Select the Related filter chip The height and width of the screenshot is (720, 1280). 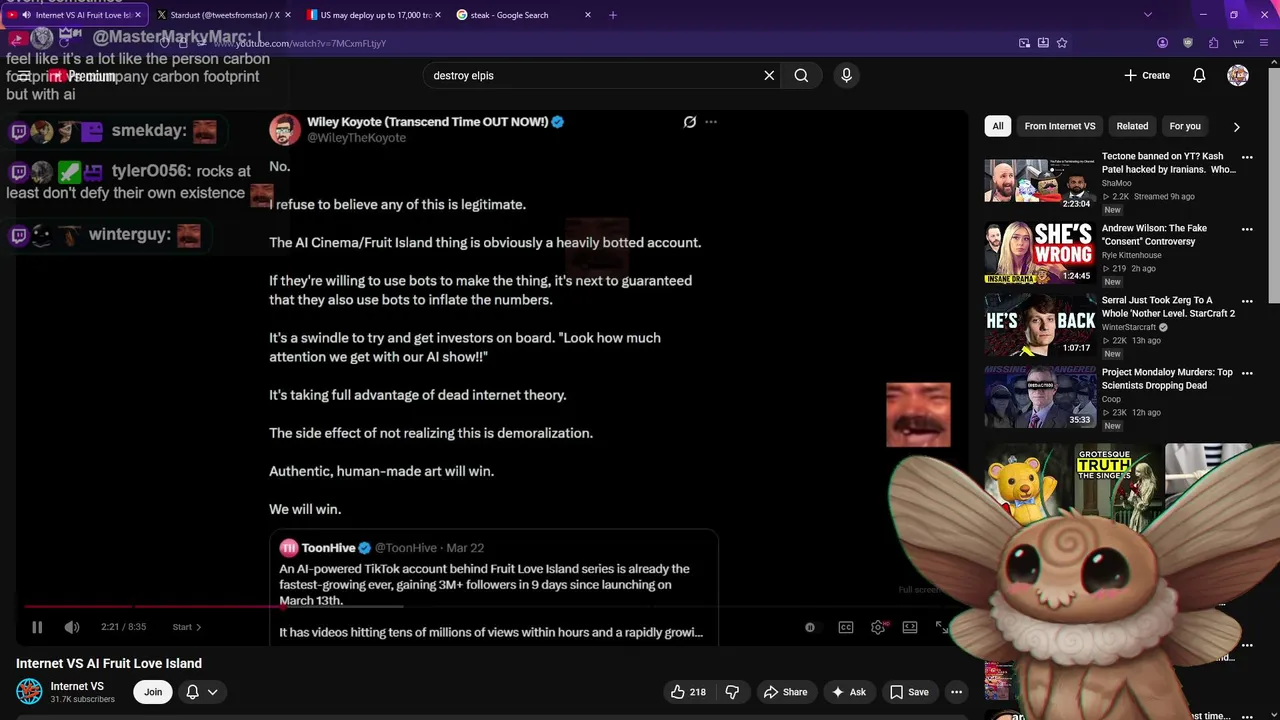pyautogui.click(x=1132, y=126)
